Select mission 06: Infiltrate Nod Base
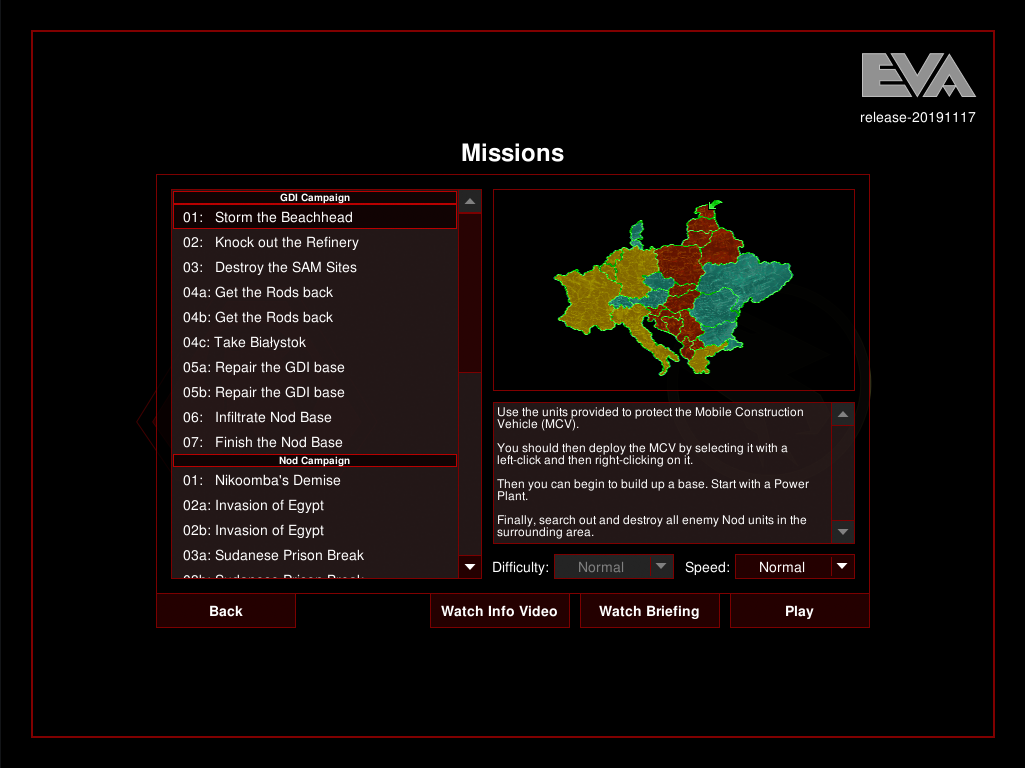 (x=314, y=417)
